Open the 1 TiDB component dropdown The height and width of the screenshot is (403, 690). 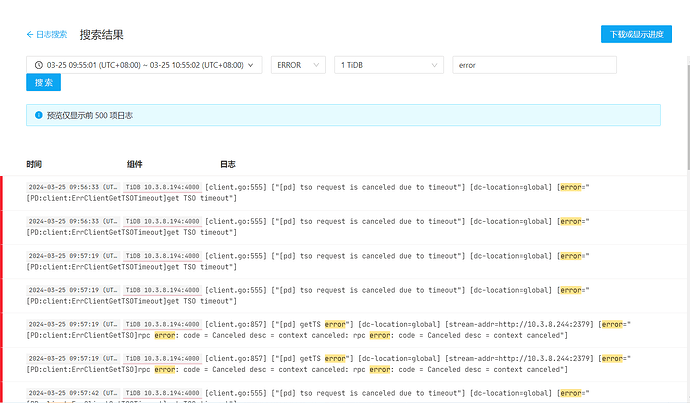[389, 65]
